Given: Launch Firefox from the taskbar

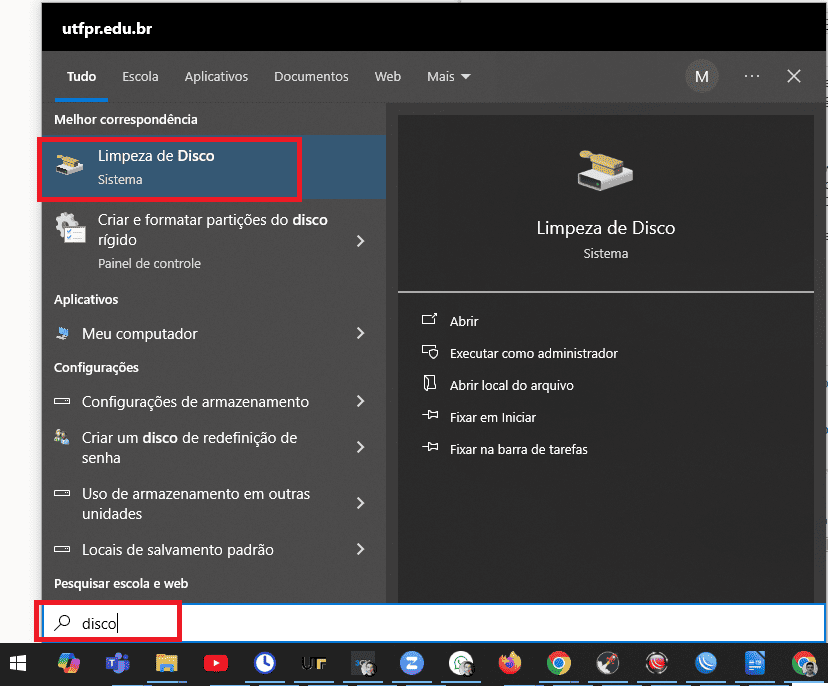Looking at the screenshot, I should pos(510,663).
